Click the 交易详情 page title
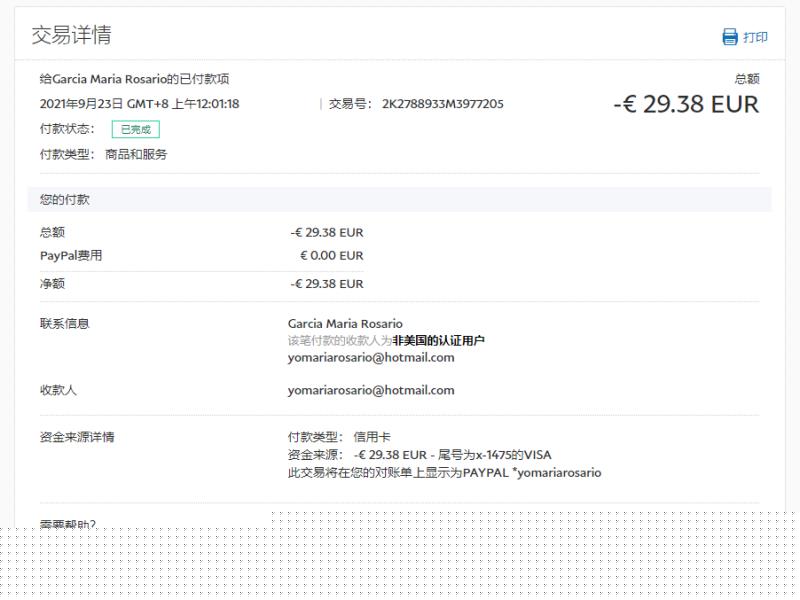800x600 pixels. (x=71, y=35)
